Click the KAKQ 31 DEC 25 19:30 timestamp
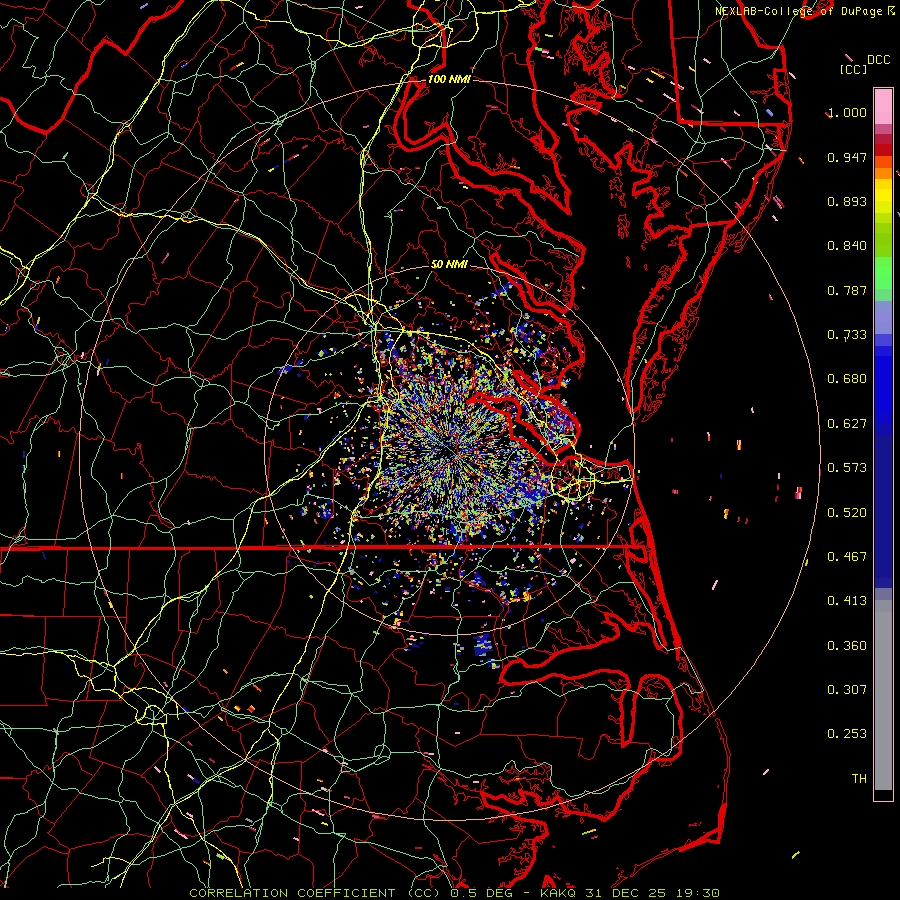 [630, 893]
